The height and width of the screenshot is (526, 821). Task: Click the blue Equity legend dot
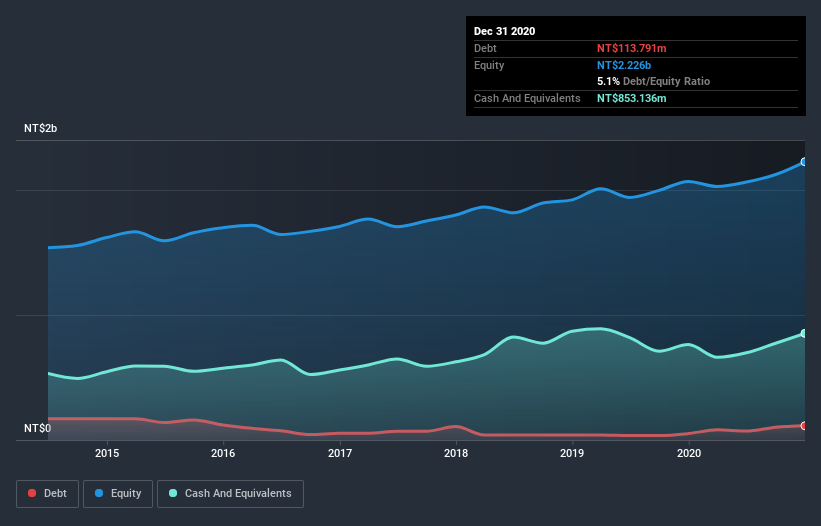99,493
